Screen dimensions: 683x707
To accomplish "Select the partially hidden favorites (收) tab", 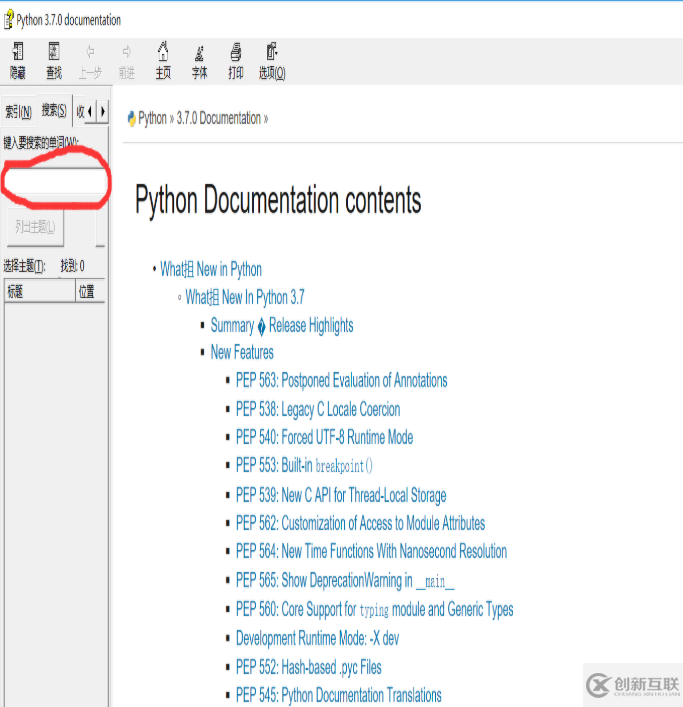I will coord(80,111).
